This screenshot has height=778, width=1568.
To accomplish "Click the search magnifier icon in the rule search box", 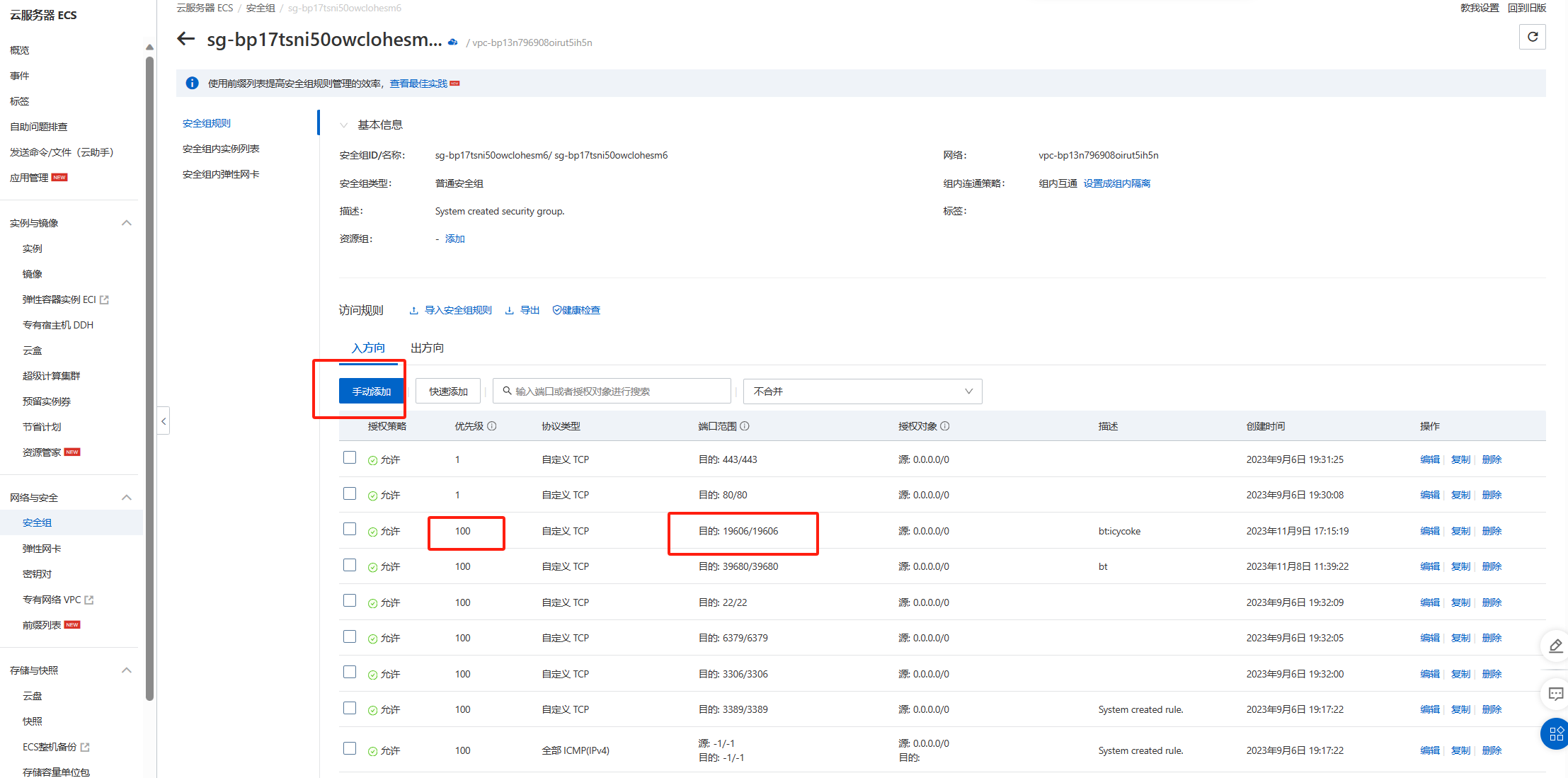I will [507, 391].
